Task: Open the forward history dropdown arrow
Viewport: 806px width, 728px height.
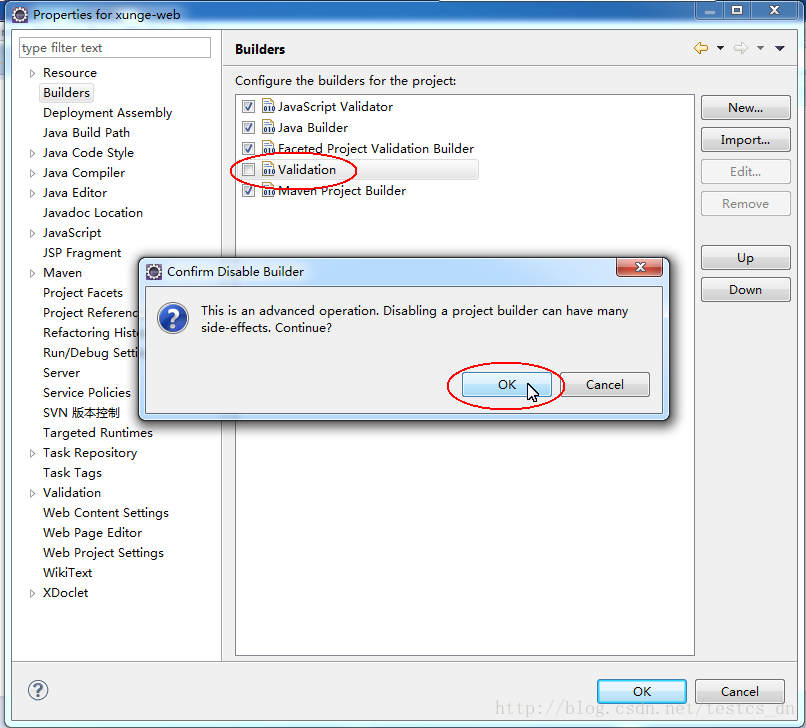Action: [760, 48]
